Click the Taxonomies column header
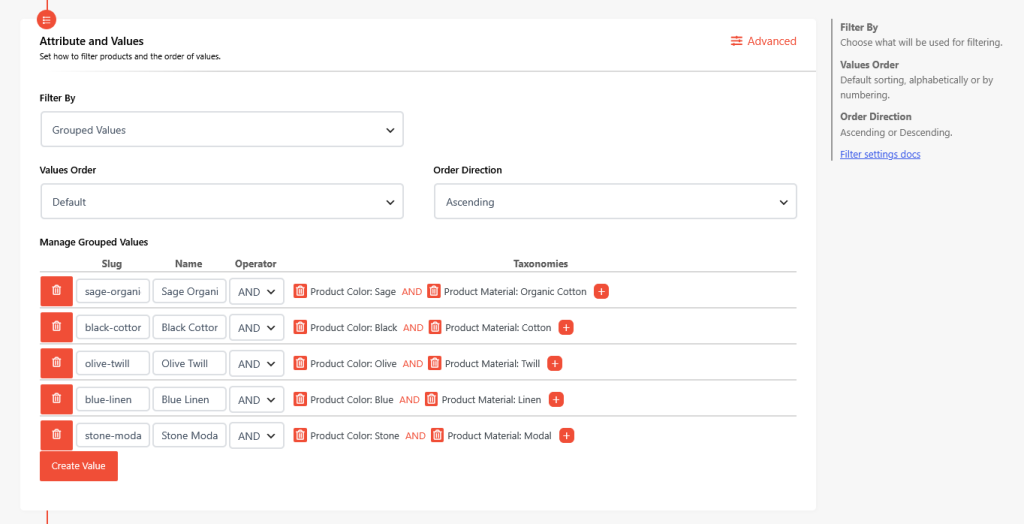Image resolution: width=1024 pixels, height=524 pixels. [x=540, y=264]
